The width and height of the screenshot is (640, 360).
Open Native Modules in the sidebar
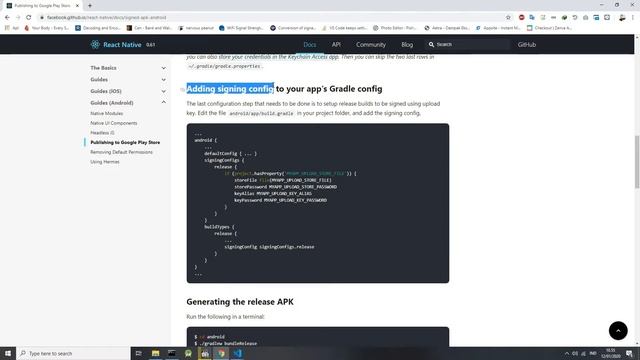(107, 113)
